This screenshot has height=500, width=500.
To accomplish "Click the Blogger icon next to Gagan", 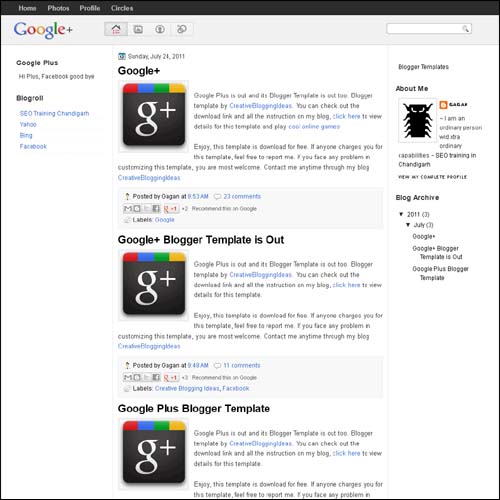I will click(443, 105).
